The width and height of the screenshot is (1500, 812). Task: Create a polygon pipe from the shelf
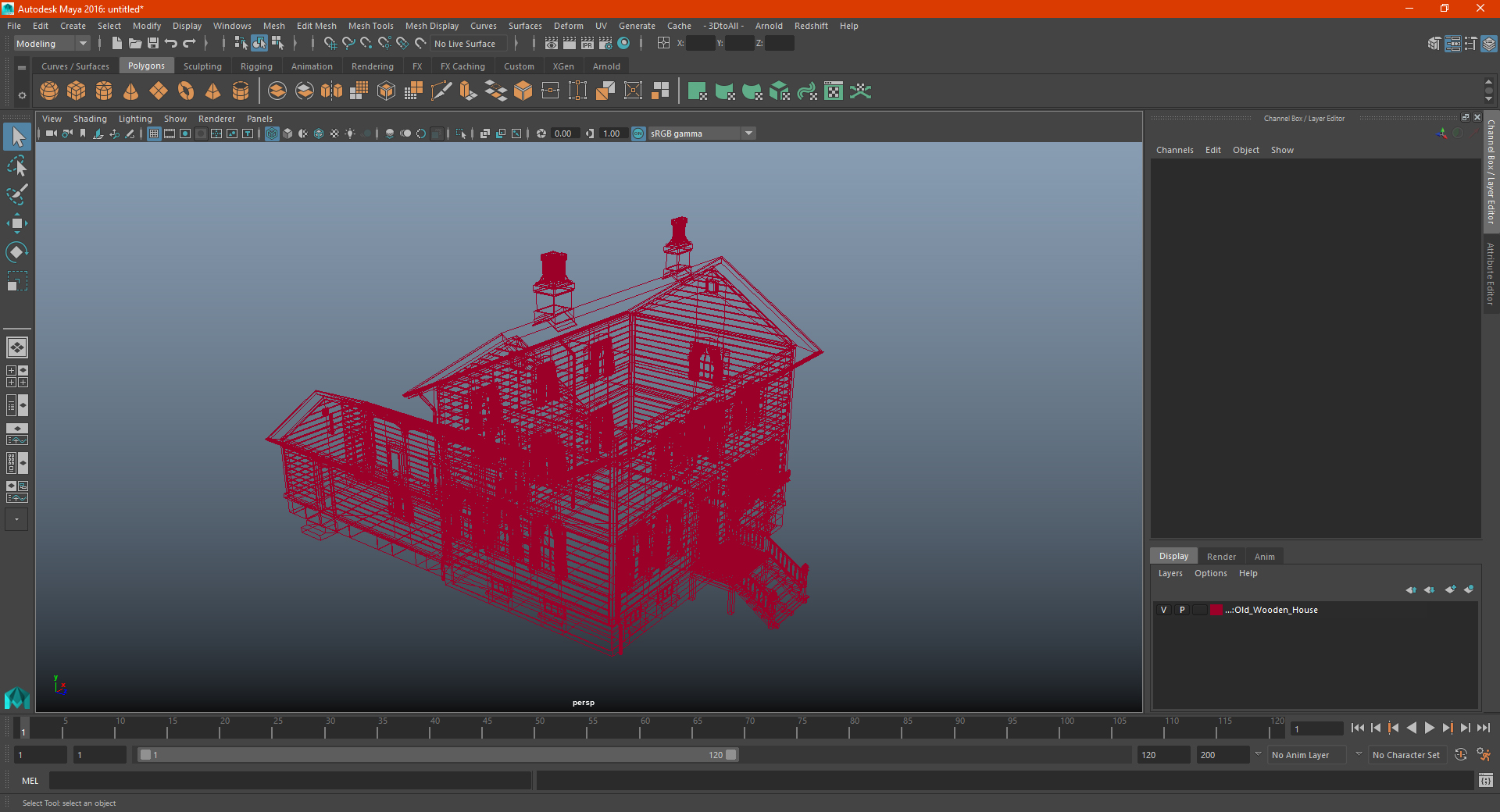point(241,91)
